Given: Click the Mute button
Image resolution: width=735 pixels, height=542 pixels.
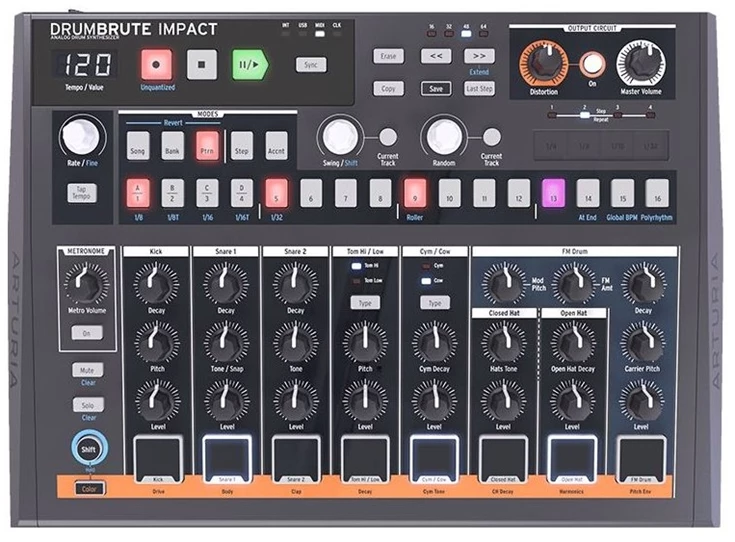Looking at the screenshot, I should [x=88, y=370].
